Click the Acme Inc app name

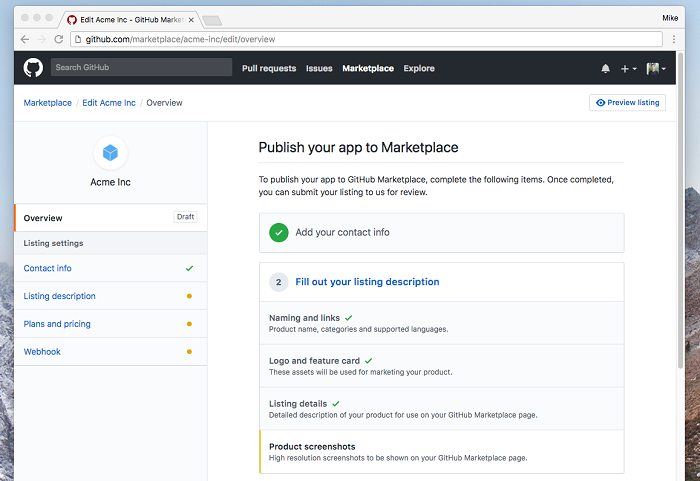tap(110, 182)
